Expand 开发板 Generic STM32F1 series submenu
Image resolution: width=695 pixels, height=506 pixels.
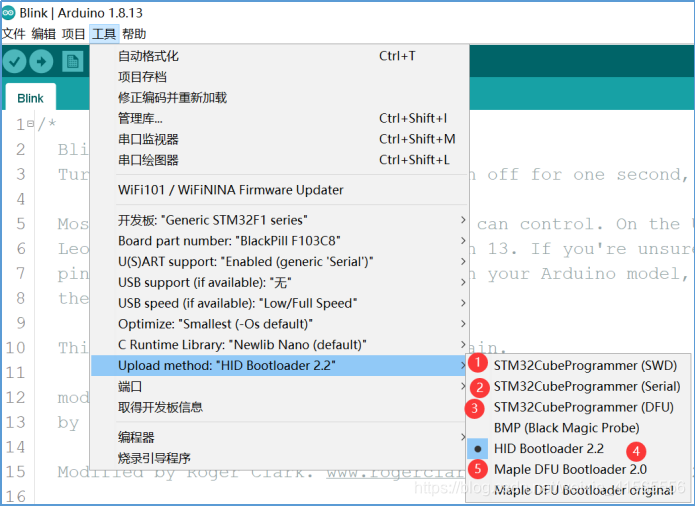pos(280,220)
